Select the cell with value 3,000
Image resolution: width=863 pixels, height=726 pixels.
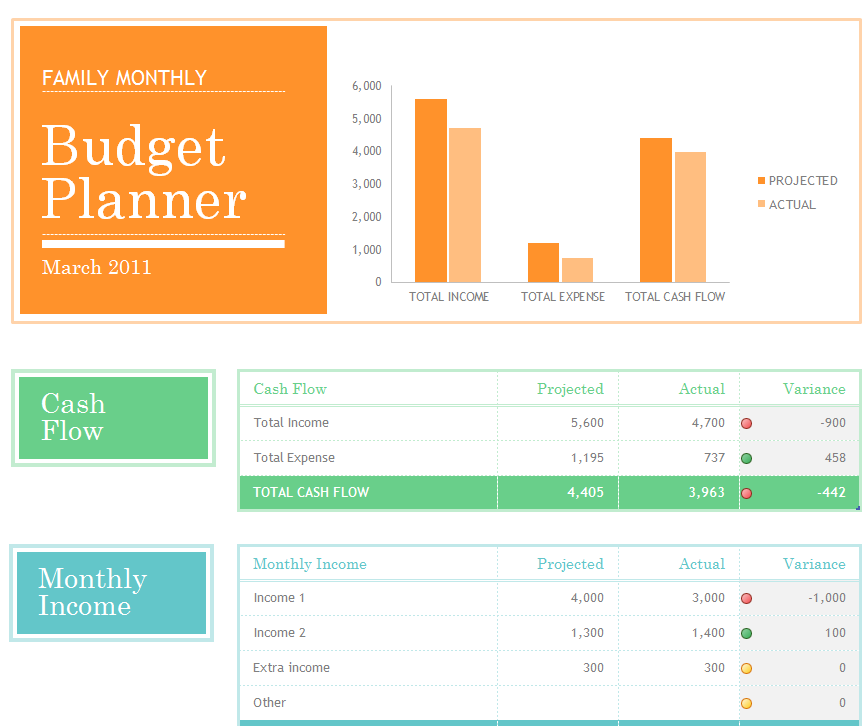679,598
